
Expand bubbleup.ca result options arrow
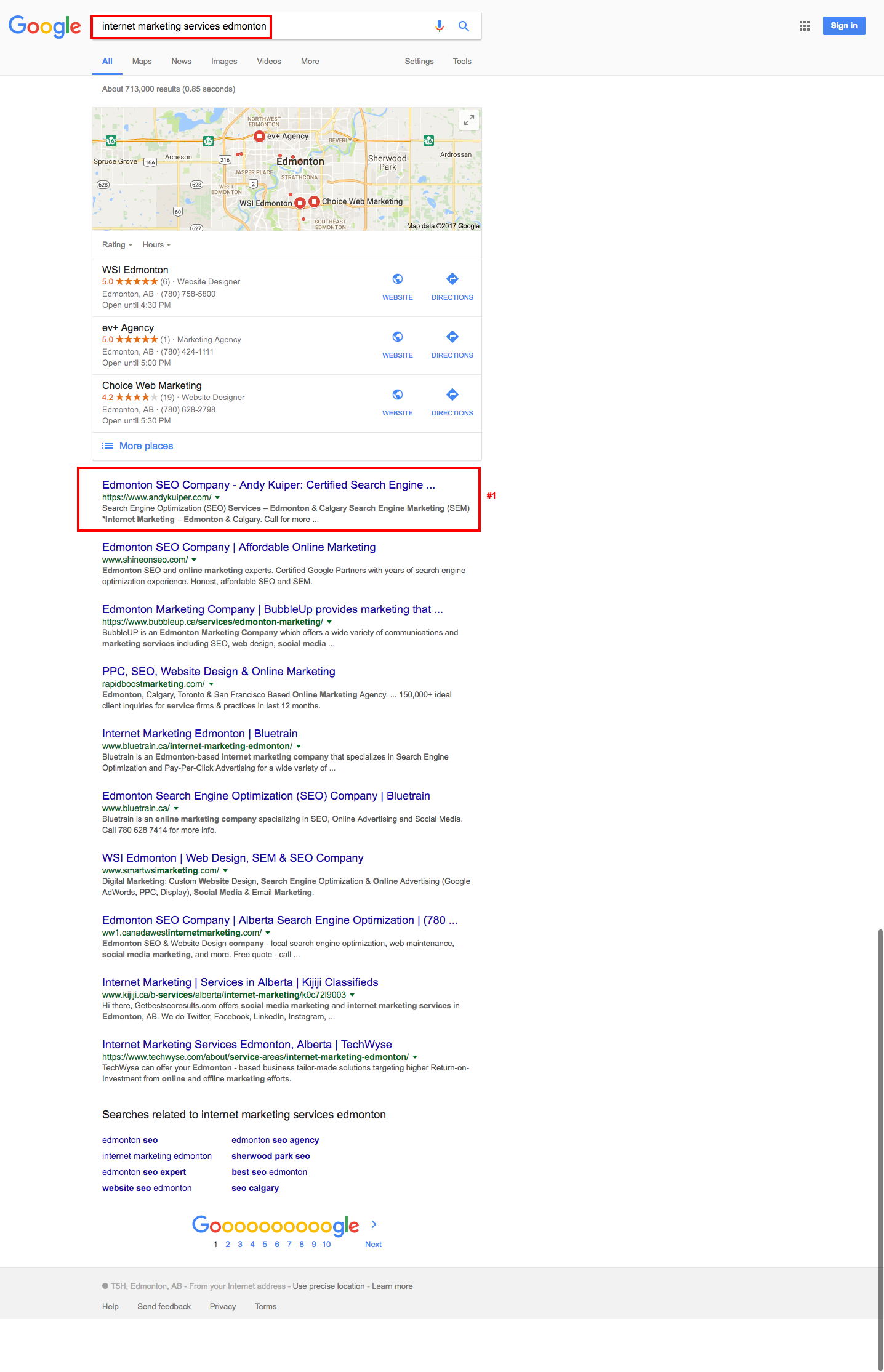tap(329, 622)
